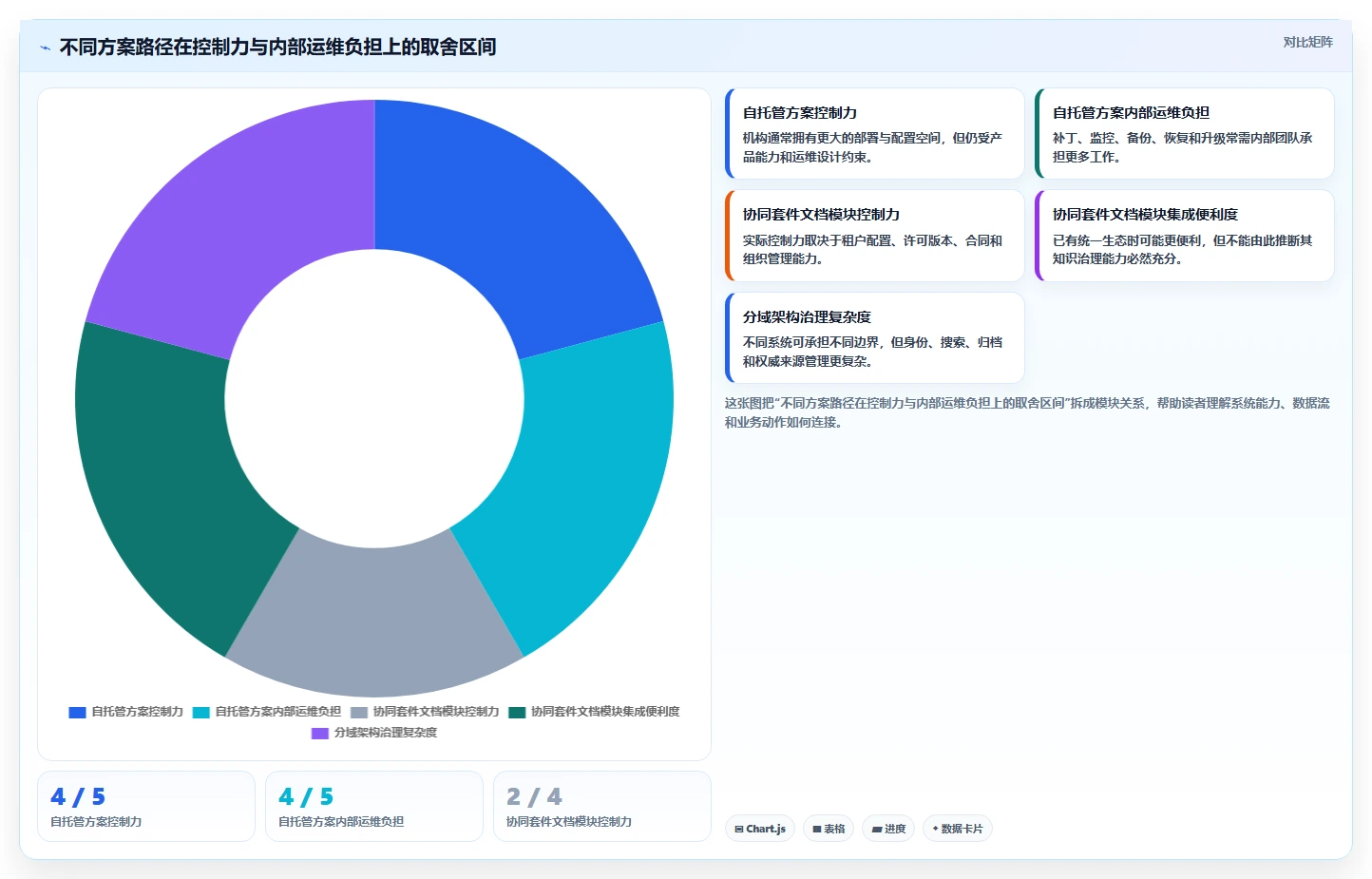Click the icon inside 进度 chip
This screenshot has width=1372, height=879.
point(876,830)
